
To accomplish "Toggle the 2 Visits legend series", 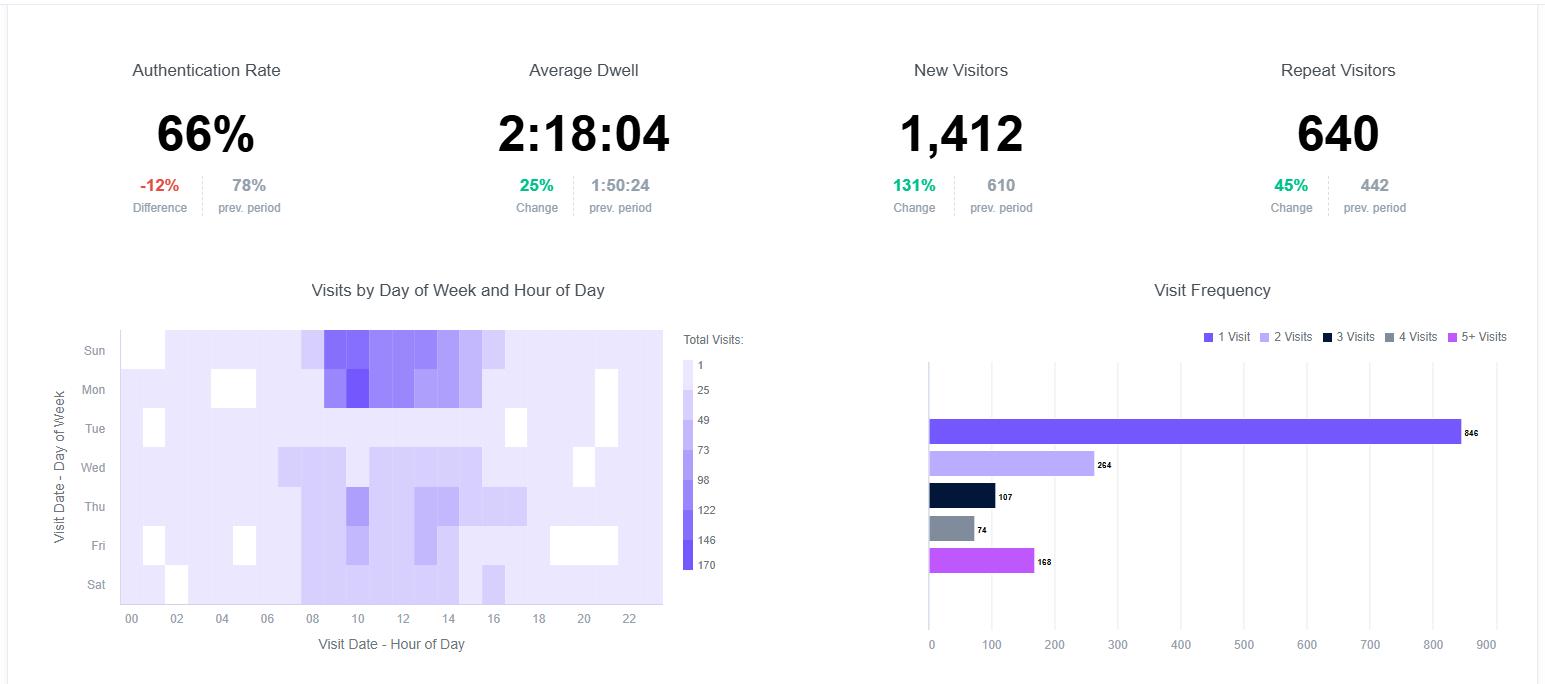I will 1285,337.
